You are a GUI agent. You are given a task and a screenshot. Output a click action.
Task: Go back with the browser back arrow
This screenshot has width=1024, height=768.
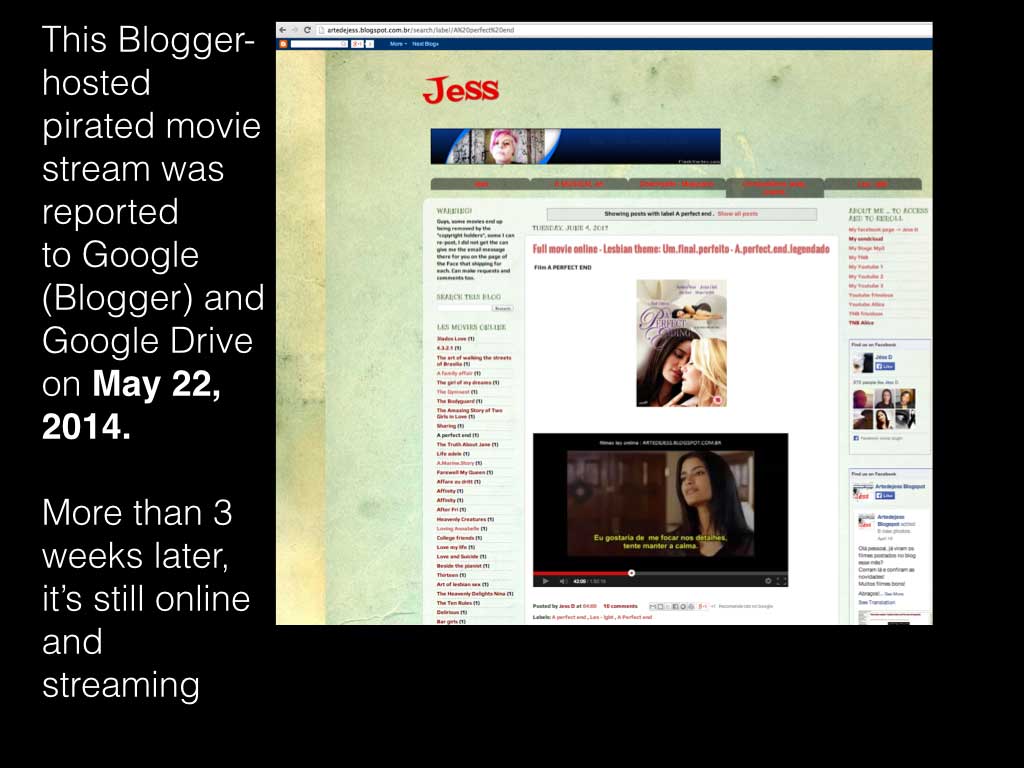tap(283, 30)
